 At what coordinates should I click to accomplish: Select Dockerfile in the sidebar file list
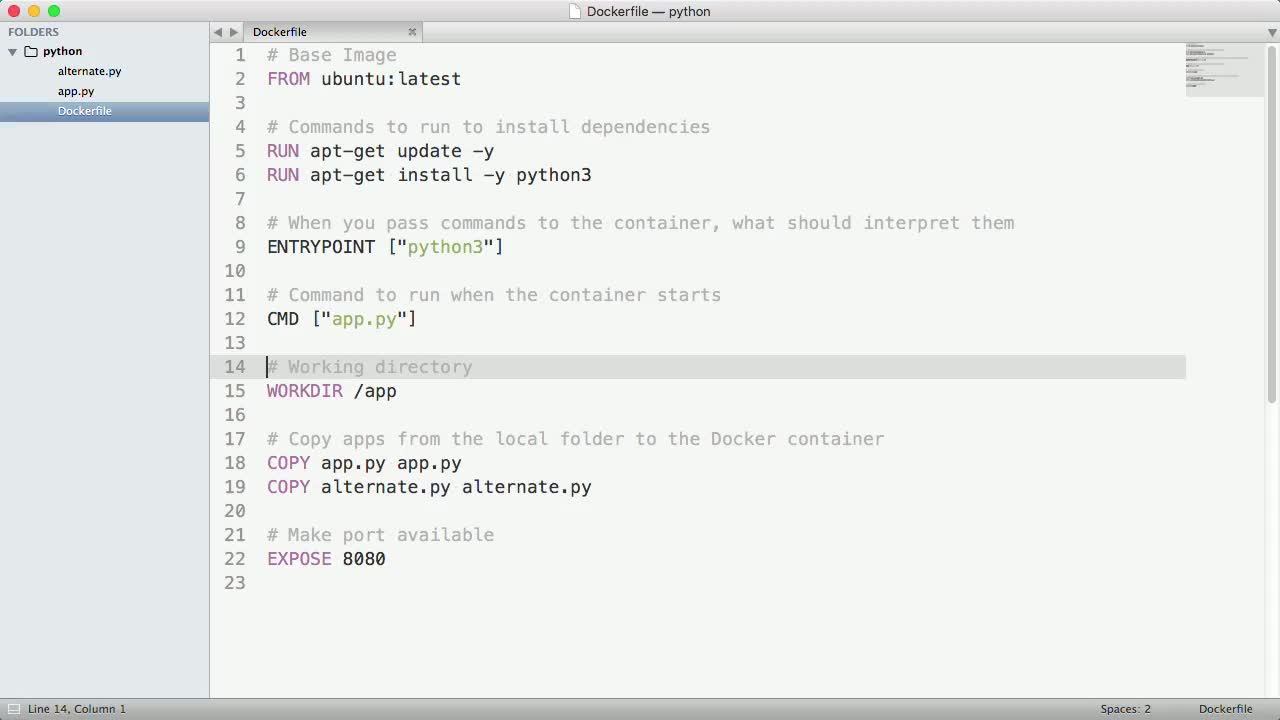coord(85,111)
